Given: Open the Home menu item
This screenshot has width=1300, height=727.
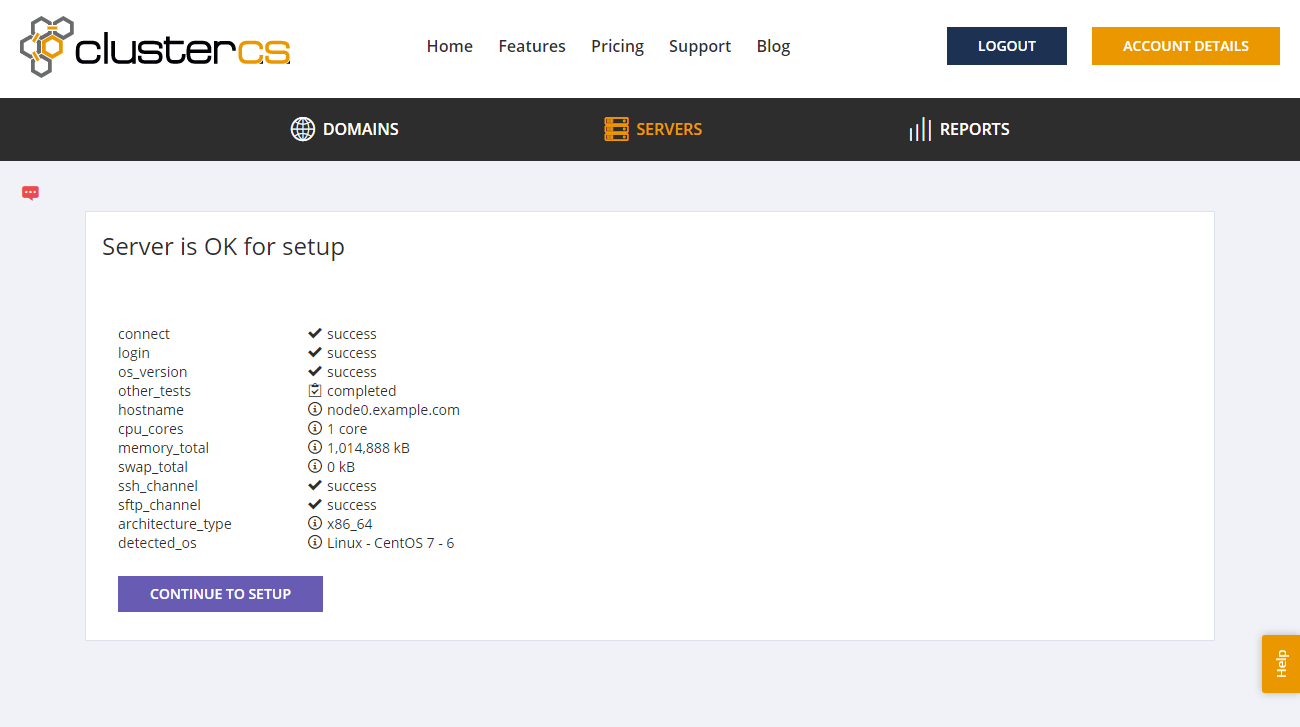Looking at the screenshot, I should (x=449, y=46).
